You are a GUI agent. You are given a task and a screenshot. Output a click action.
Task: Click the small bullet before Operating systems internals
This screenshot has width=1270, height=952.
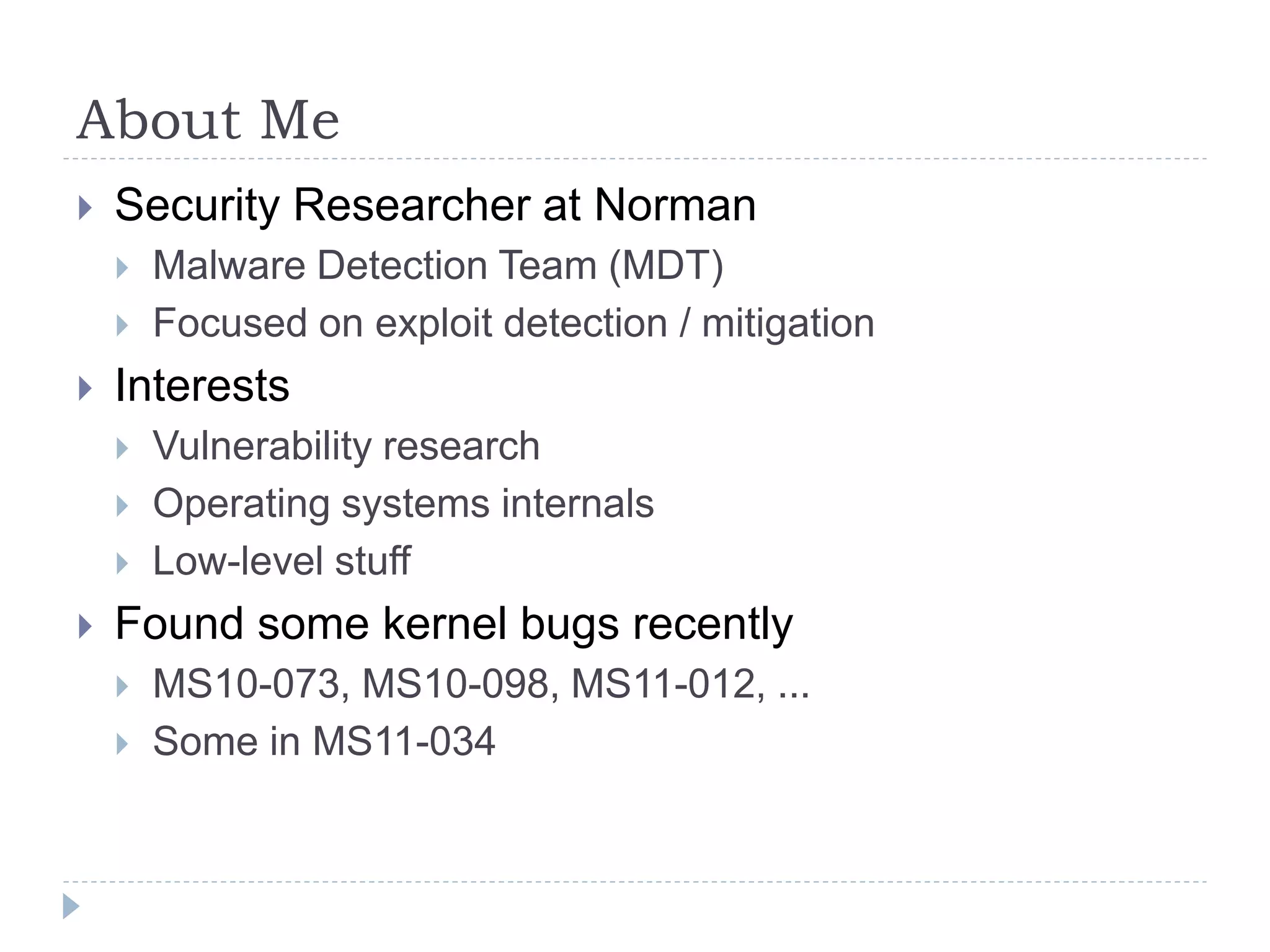coord(122,506)
